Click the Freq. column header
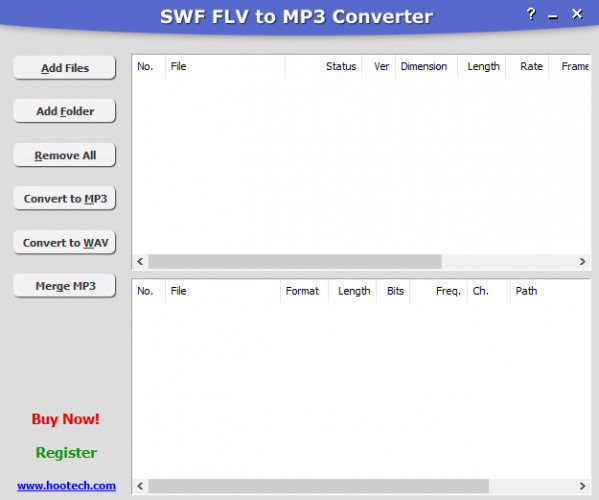Image resolution: width=599 pixels, height=500 pixels. point(439,291)
